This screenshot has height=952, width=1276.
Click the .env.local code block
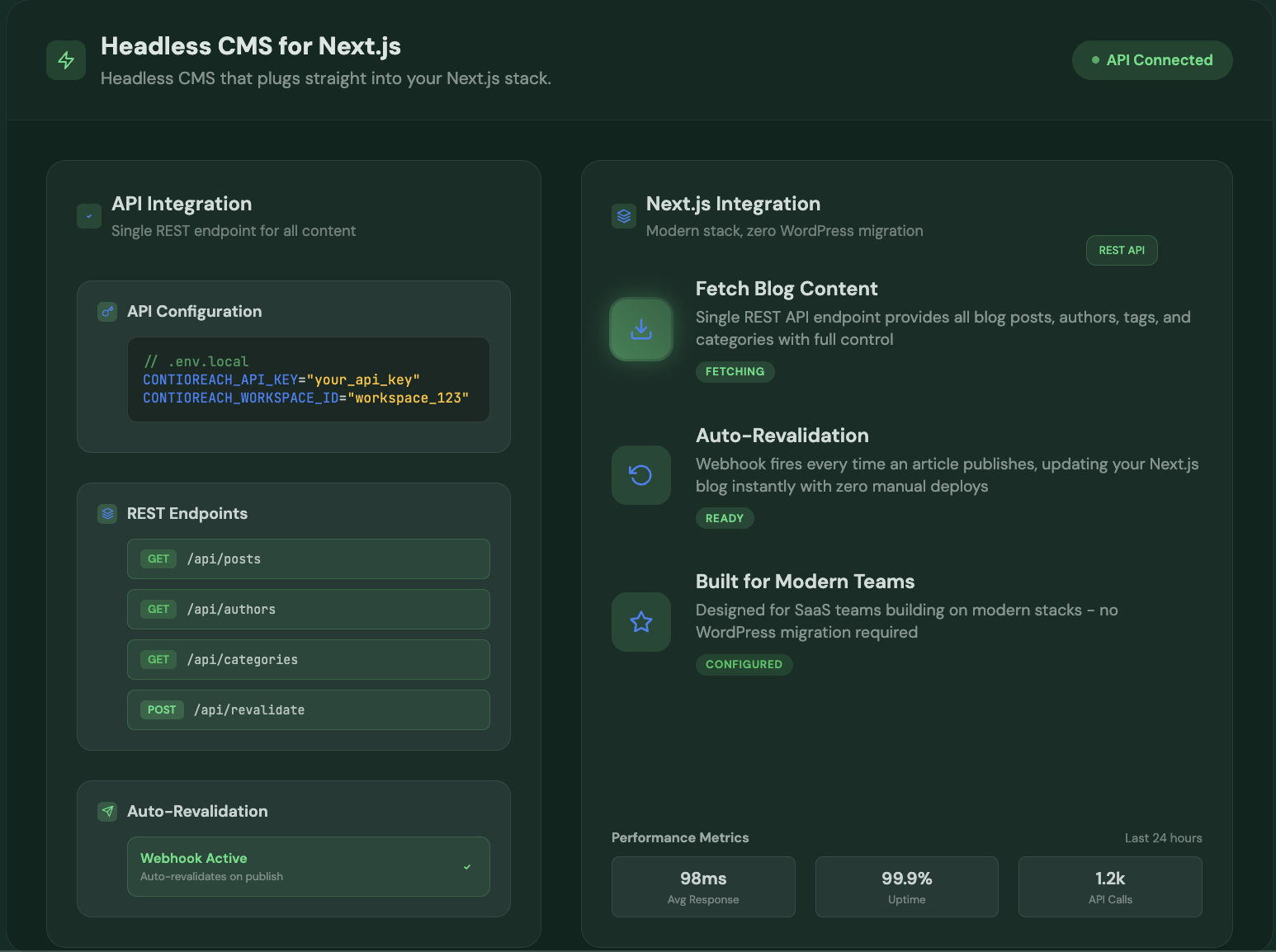point(308,379)
